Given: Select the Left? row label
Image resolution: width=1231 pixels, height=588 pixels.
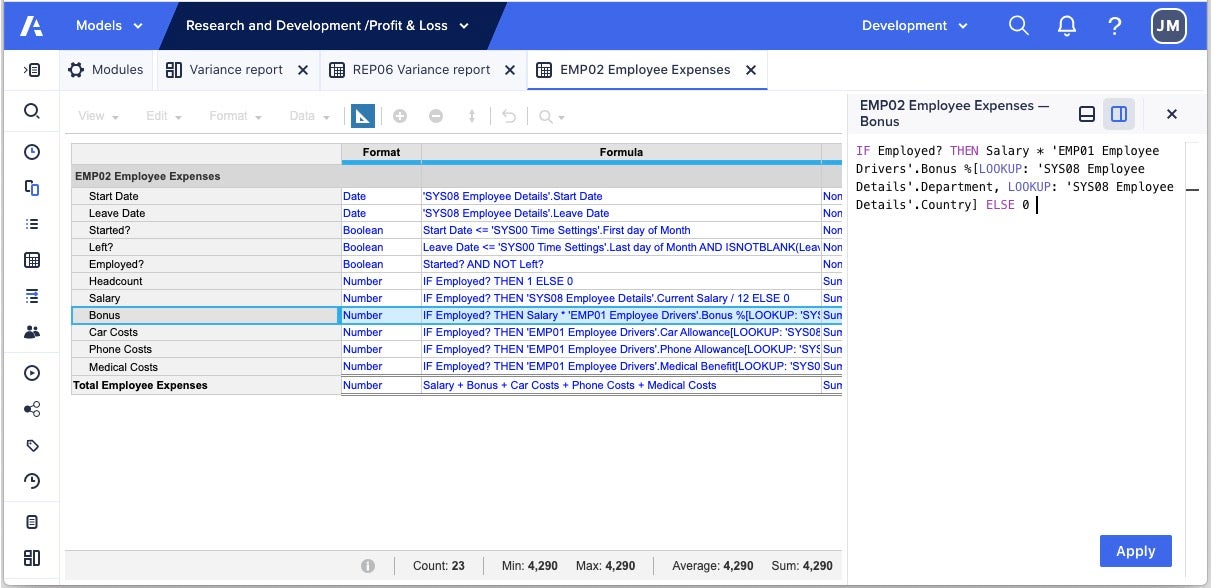Looking at the screenshot, I should click(x=206, y=248).
